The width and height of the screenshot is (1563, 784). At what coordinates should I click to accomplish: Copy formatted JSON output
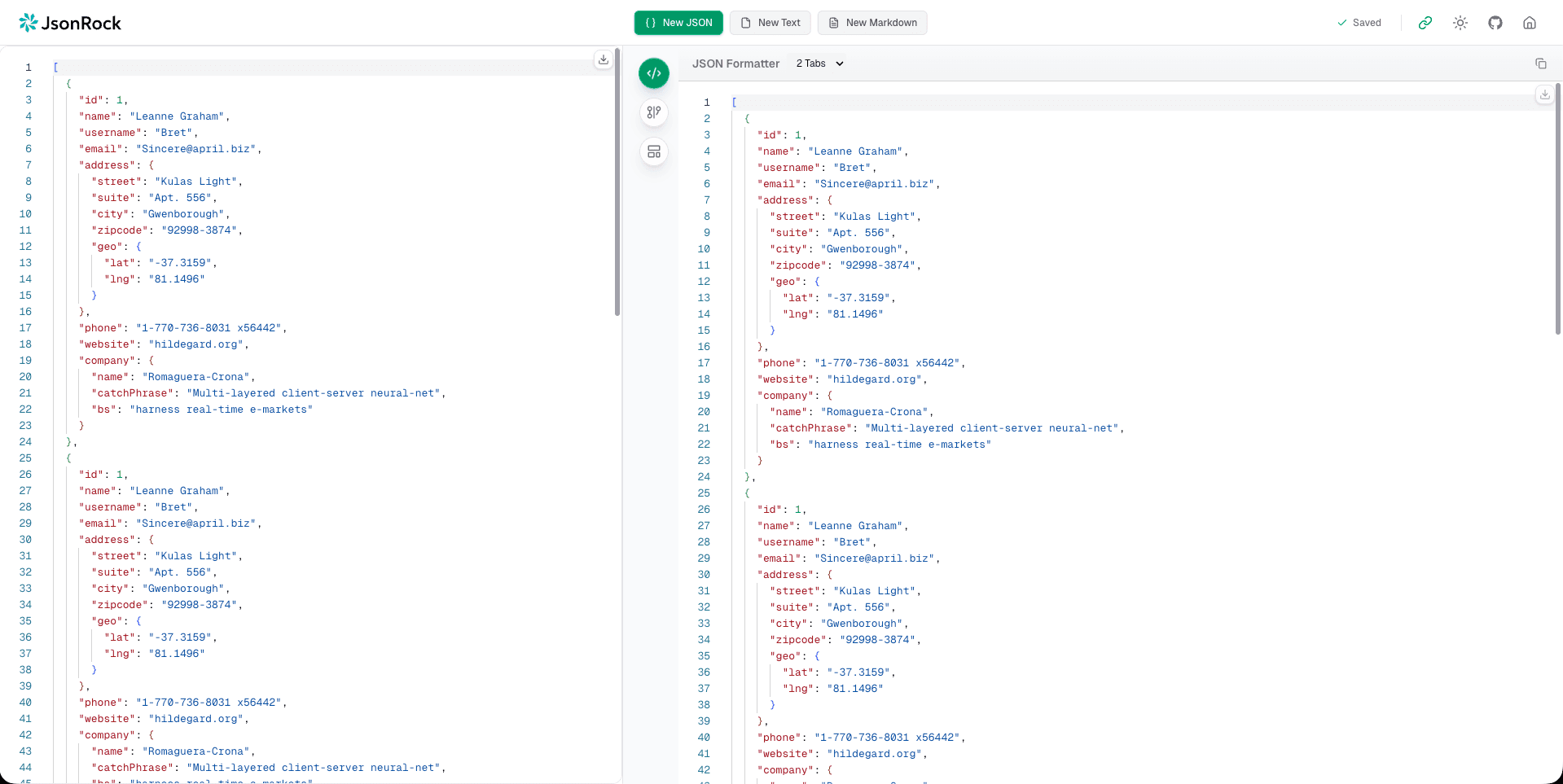click(1541, 64)
